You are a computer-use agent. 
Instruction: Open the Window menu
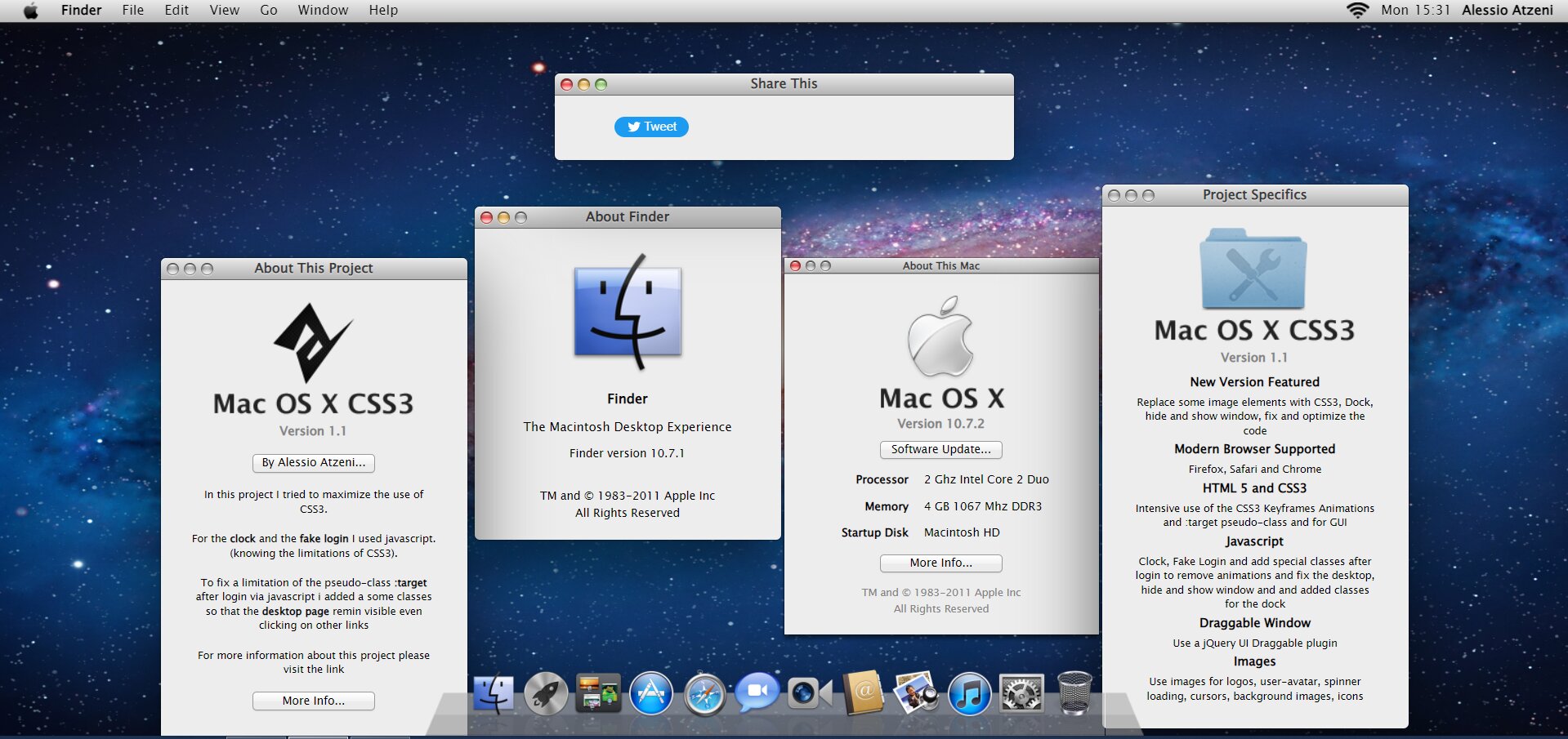[x=323, y=11]
